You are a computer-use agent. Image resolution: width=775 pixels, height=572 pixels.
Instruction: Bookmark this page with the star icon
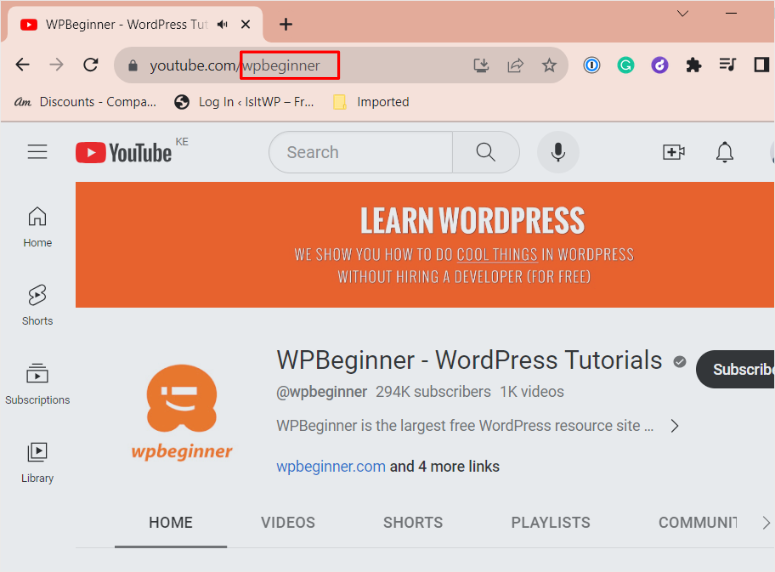coord(549,65)
